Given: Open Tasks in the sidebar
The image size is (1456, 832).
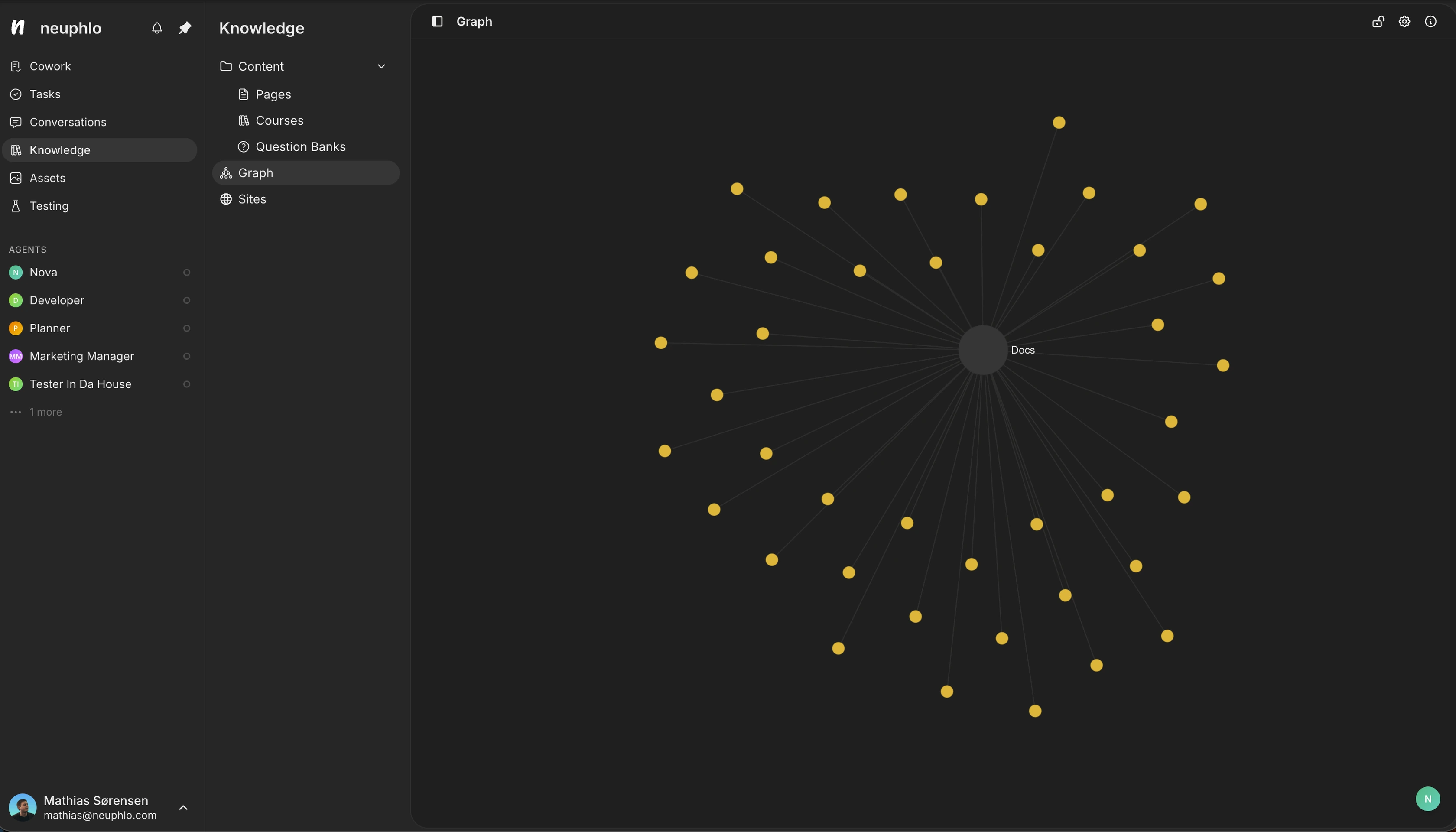Looking at the screenshot, I should 99,94.
